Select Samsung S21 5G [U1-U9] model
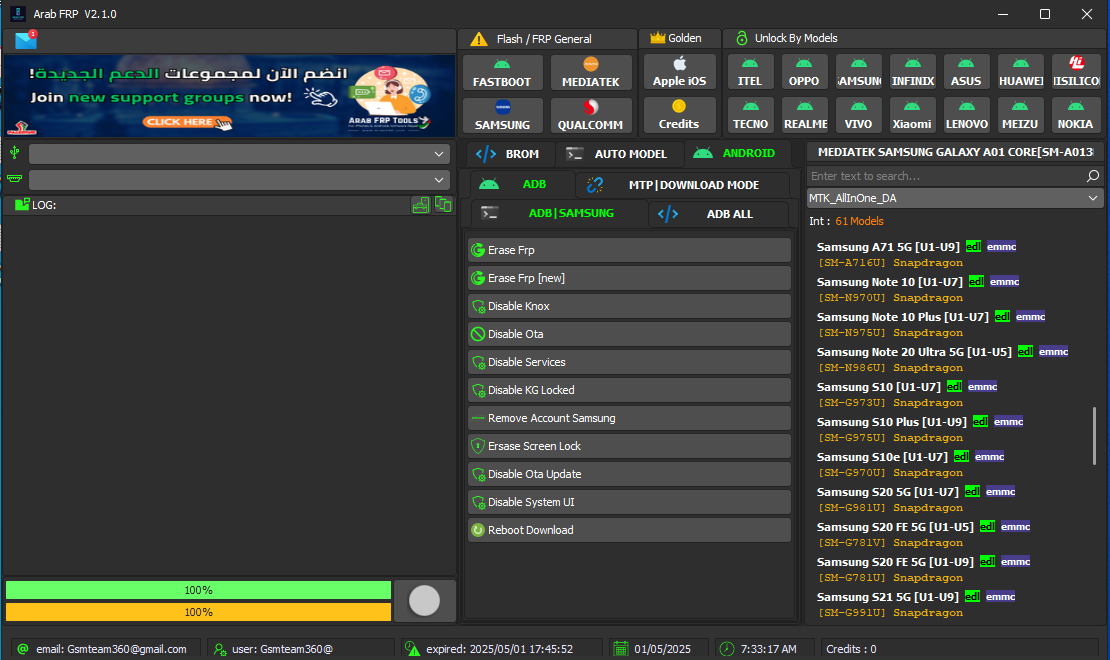Screen dimensions: 1110x660 [916, 604]
